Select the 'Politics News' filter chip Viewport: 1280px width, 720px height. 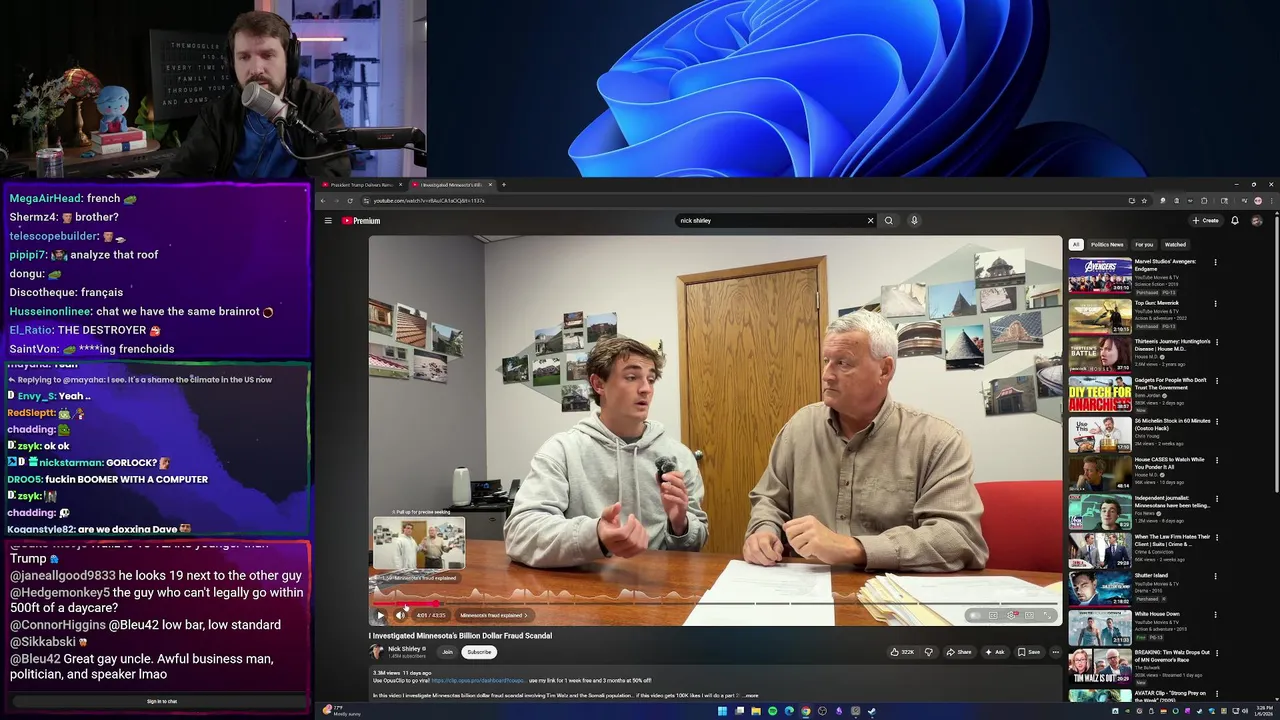(x=1107, y=244)
